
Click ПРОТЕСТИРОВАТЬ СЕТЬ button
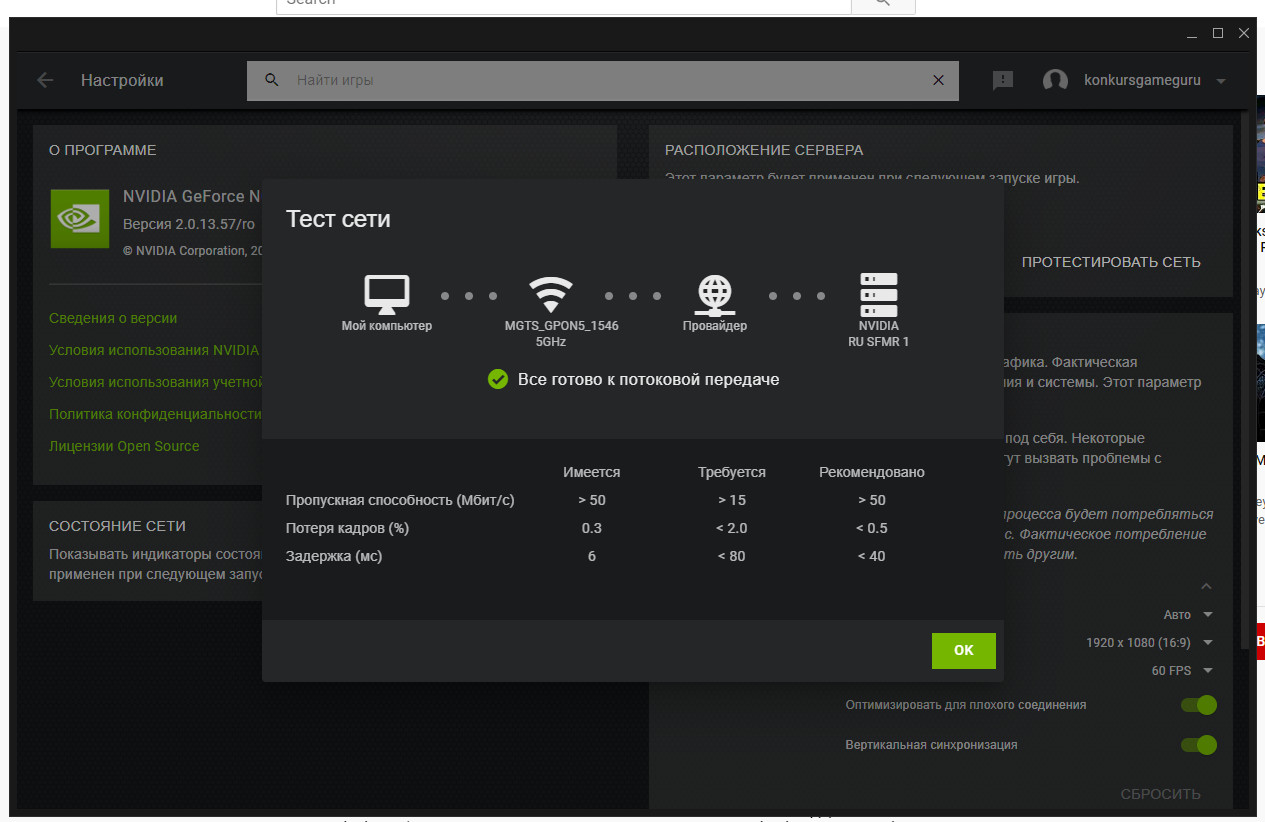[1111, 262]
